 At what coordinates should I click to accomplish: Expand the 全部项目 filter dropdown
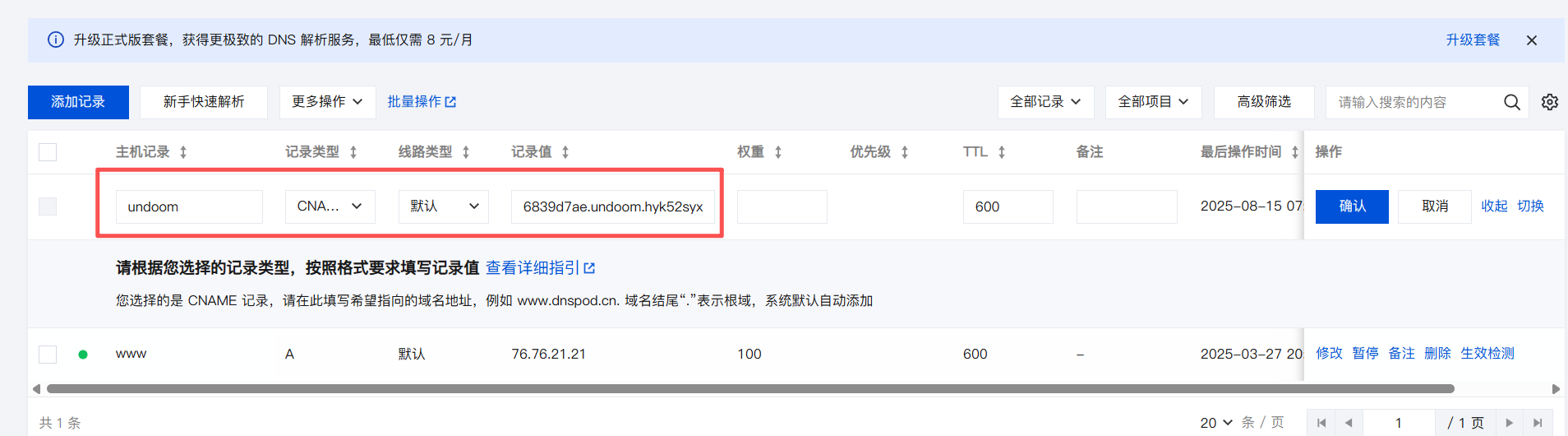(1153, 102)
